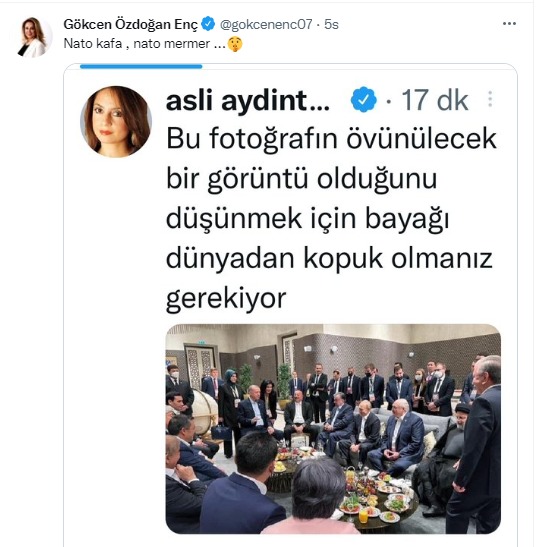The image size is (551, 547).
Task: Open the group meeting photo in the quoted tweet
Action: click(333, 429)
